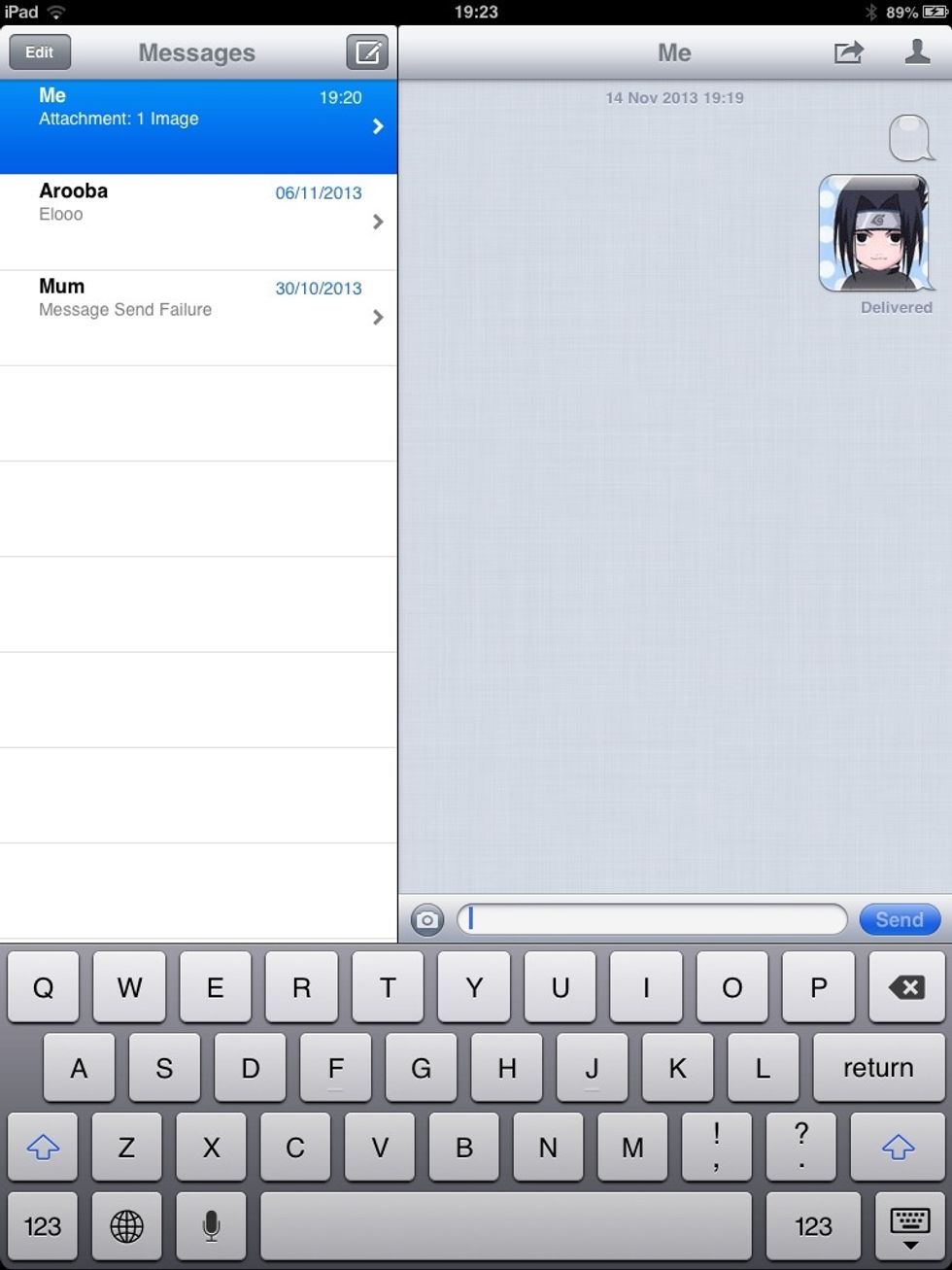Tap the U key
The height and width of the screenshot is (1270, 952).
(x=560, y=987)
